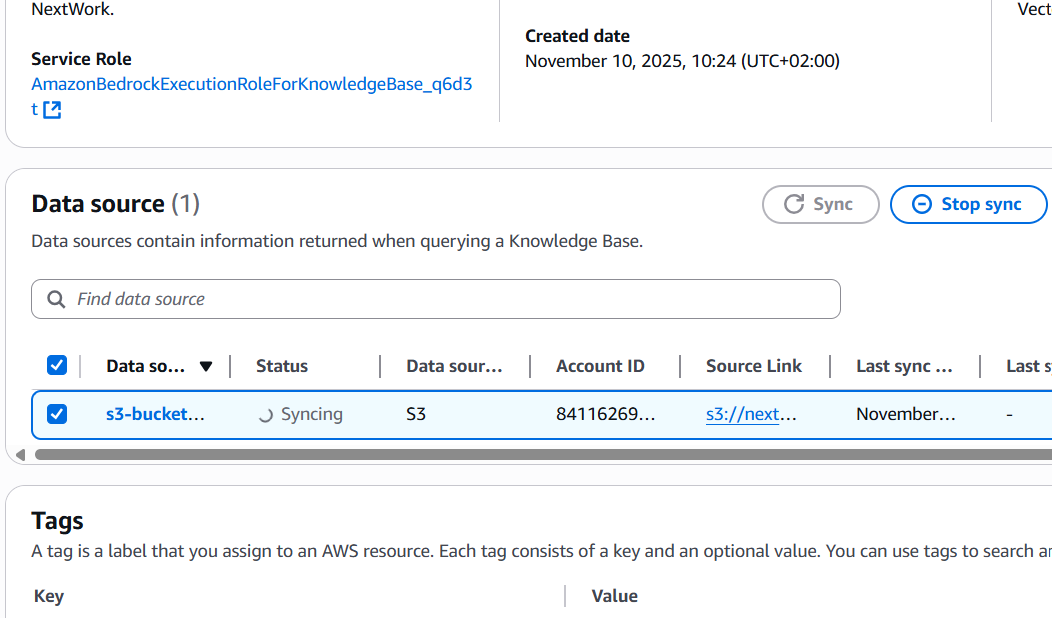Click the Account ID column header
This screenshot has width=1052, height=618.
600,366
